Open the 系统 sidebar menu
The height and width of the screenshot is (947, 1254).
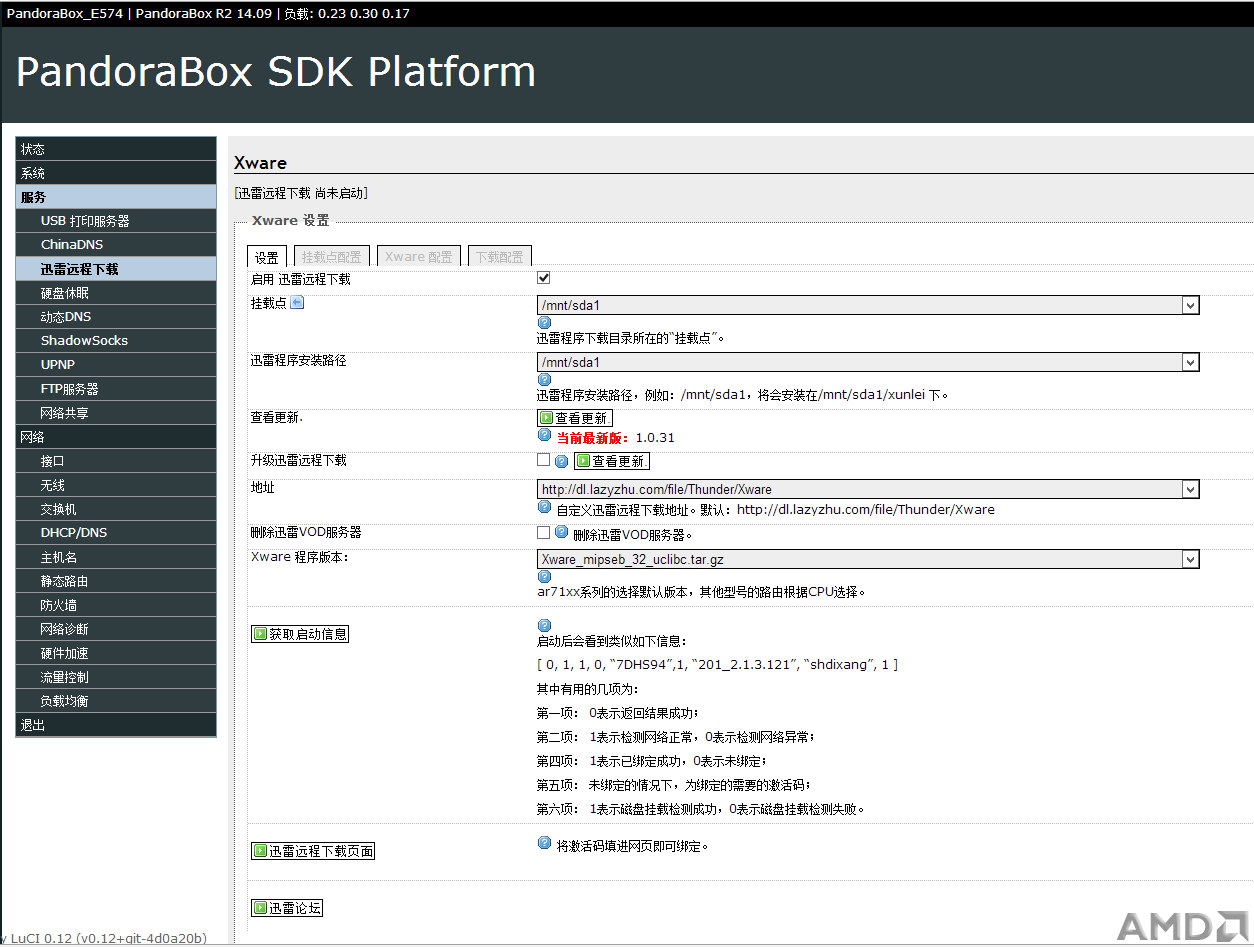[x=116, y=173]
